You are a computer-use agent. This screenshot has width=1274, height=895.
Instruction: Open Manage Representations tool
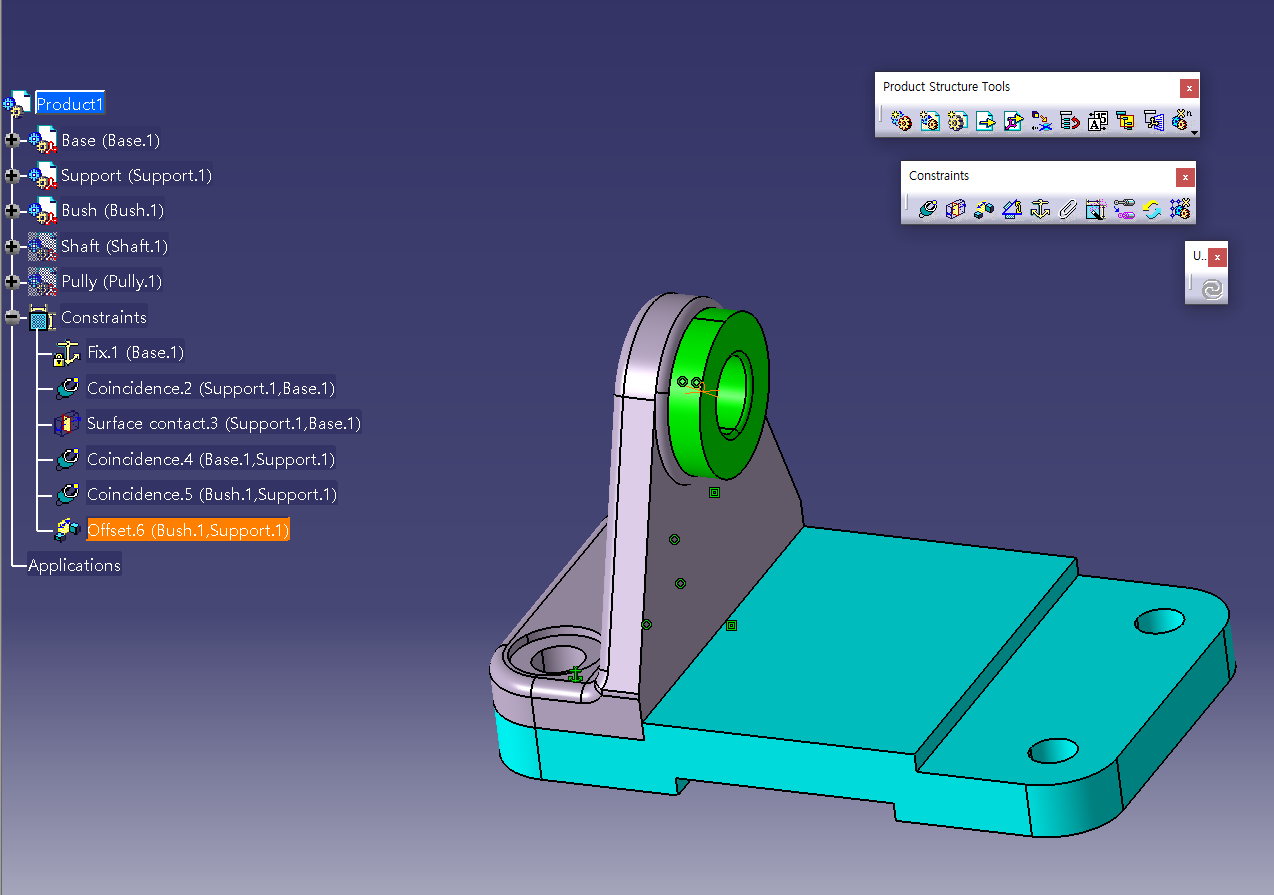[x=1154, y=121]
